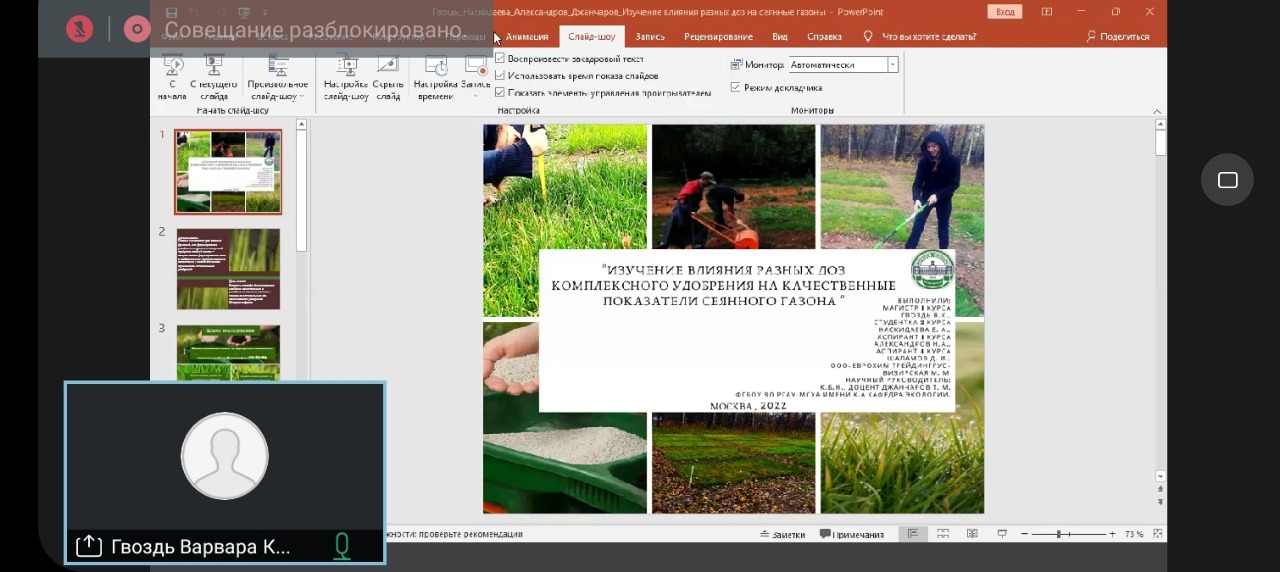Click the red recording indicator icon
The height and width of the screenshot is (572, 1280).
pos(137,29)
